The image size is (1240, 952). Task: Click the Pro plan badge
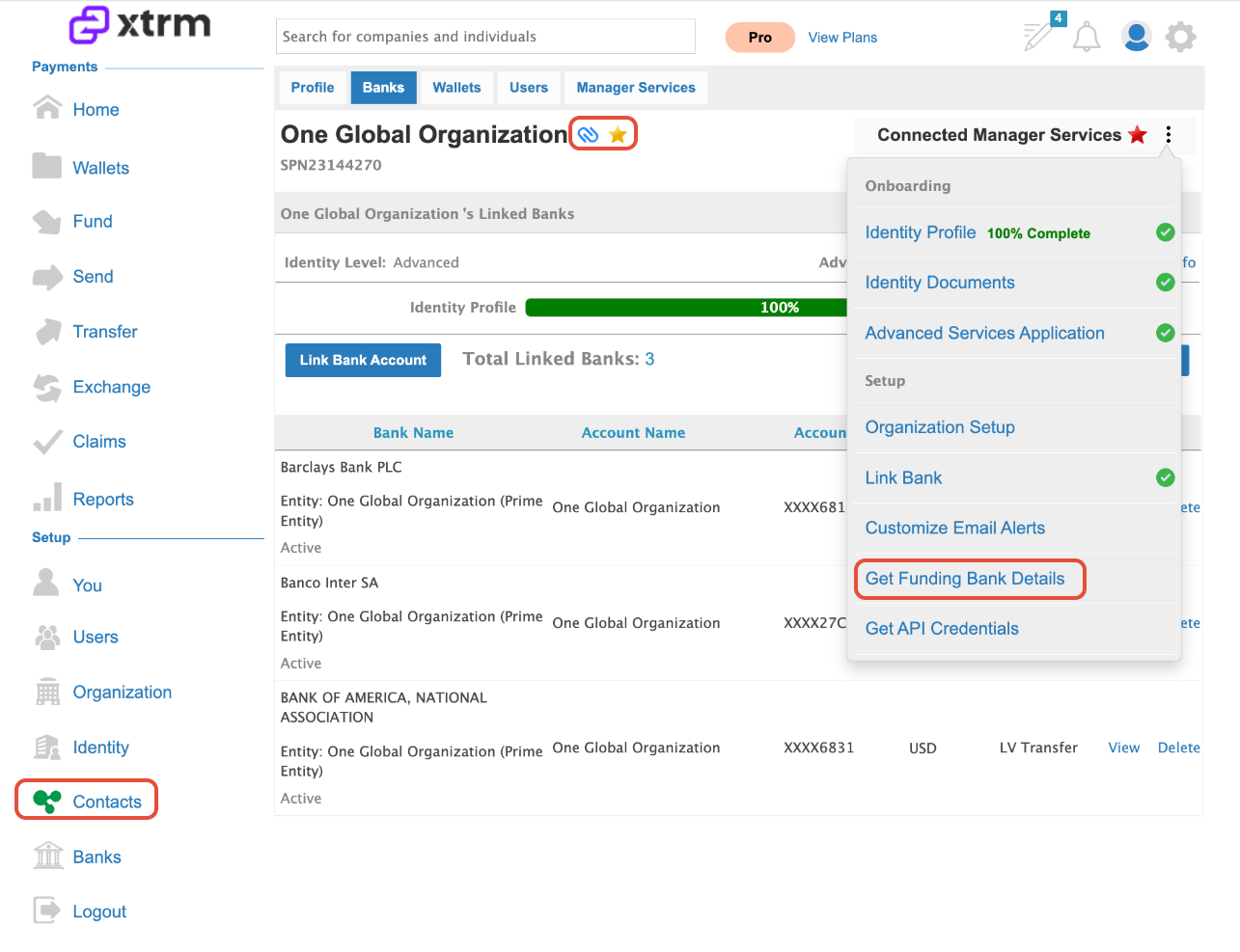point(759,38)
